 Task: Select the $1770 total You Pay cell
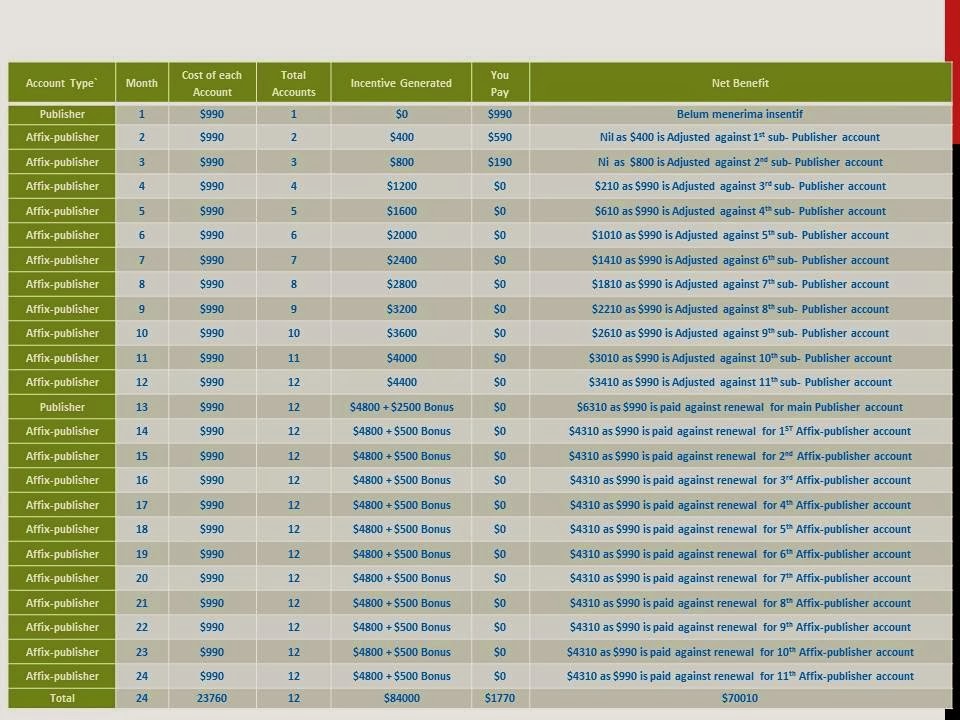tap(499, 698)
